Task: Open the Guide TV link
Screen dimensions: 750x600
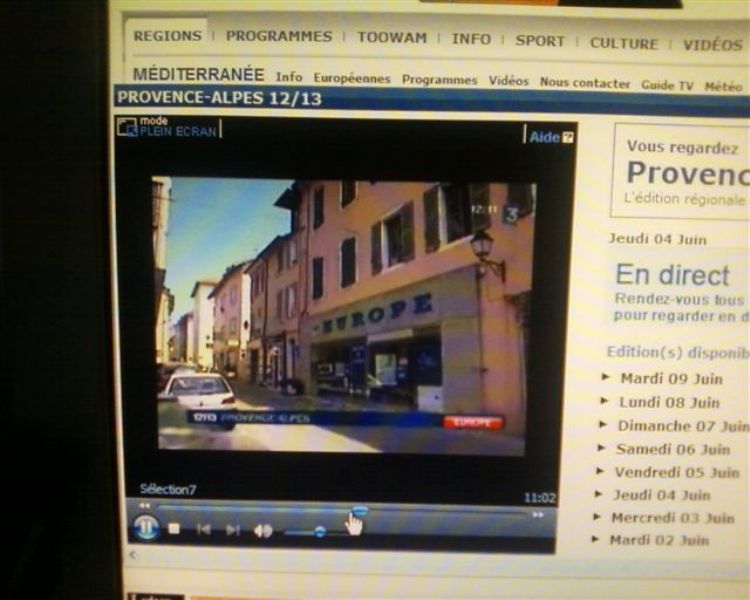Action: pos(667,85)
